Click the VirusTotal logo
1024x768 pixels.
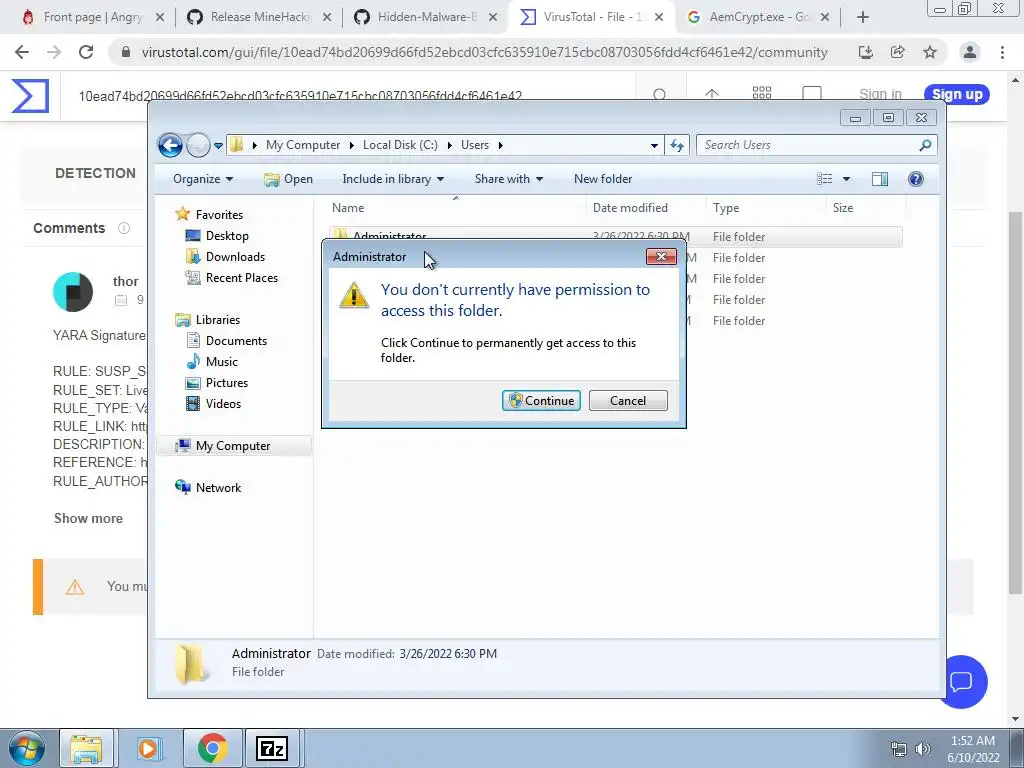(x=30, y=95)
